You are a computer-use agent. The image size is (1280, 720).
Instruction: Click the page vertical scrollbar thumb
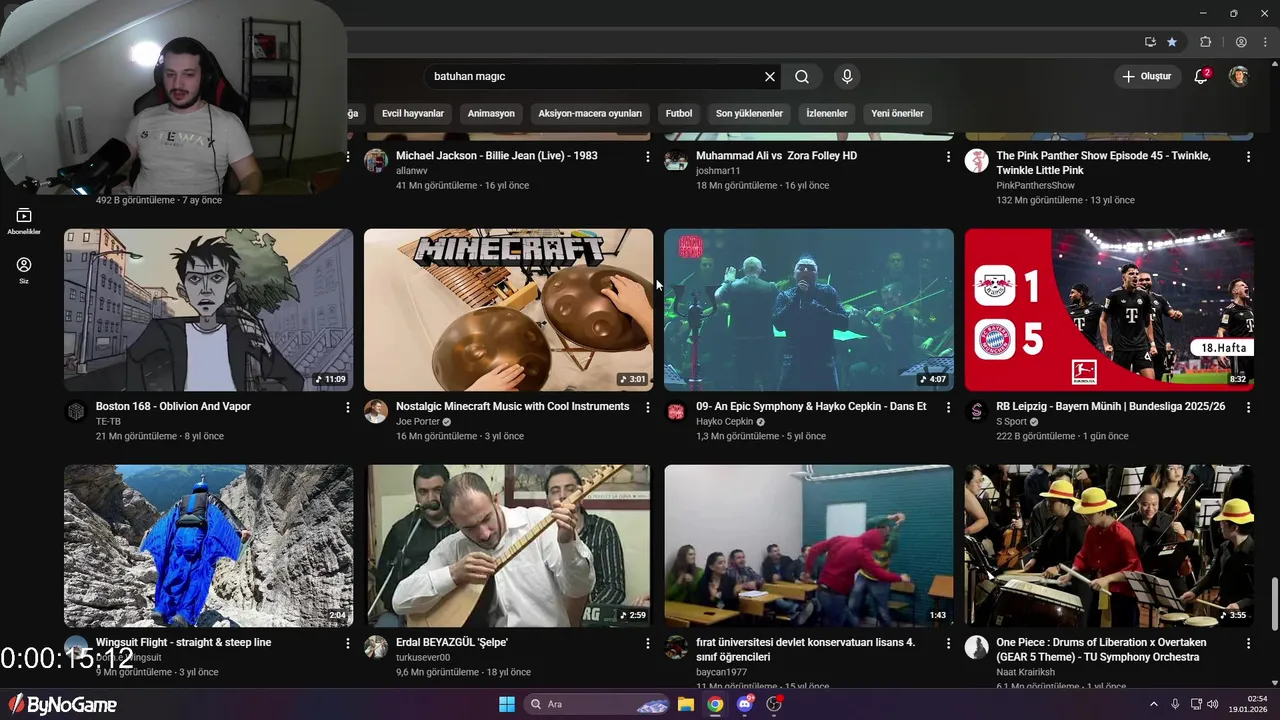click(1273, 605)
